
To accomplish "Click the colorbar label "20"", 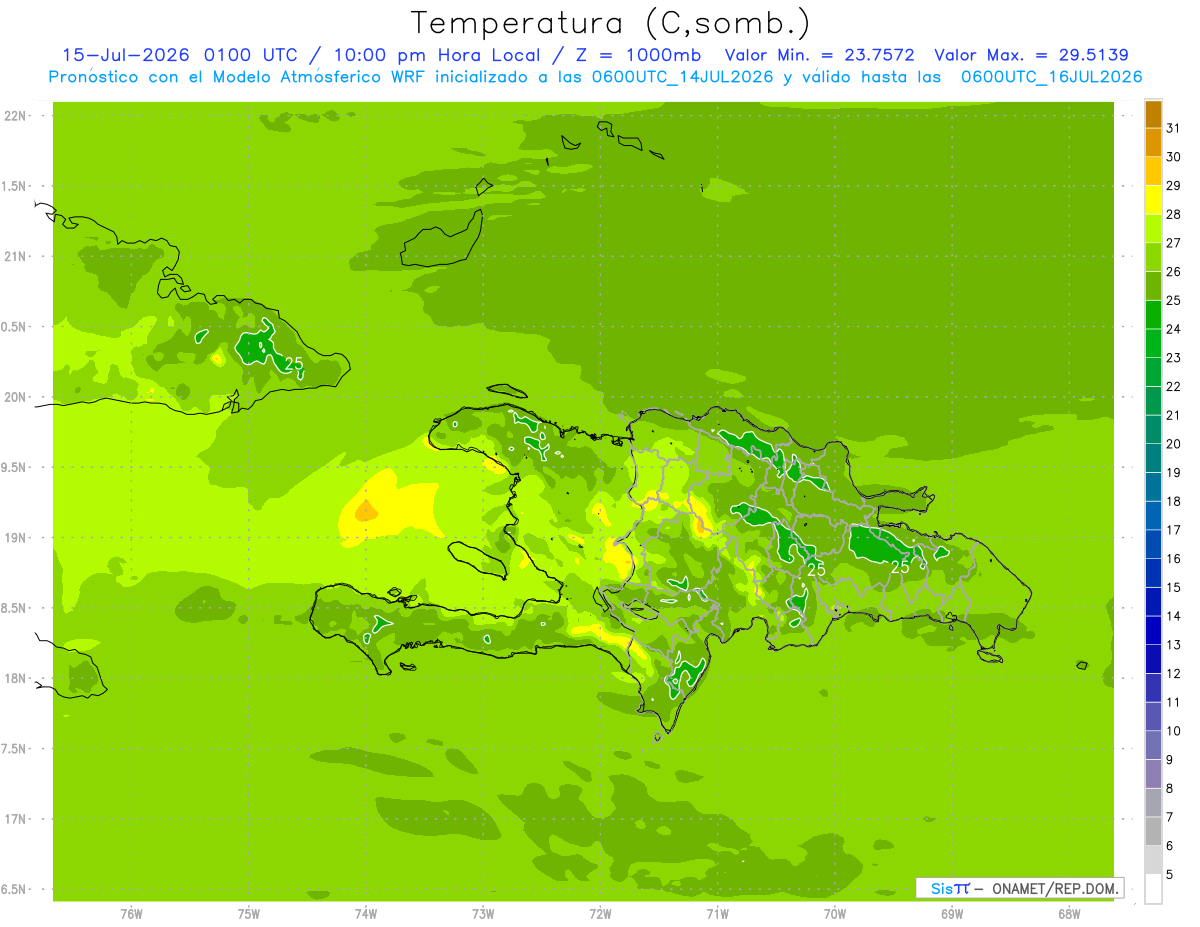I will click(x=1174, y=444).
